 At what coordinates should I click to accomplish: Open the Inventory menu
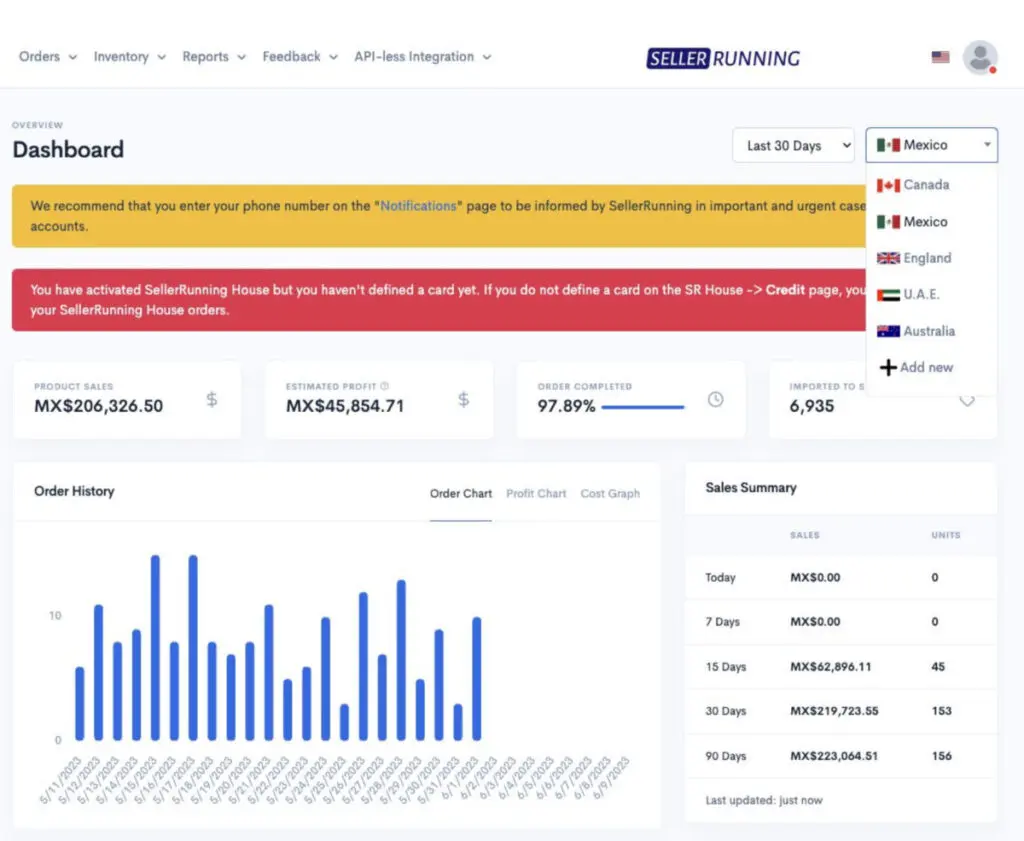[129, 57]
